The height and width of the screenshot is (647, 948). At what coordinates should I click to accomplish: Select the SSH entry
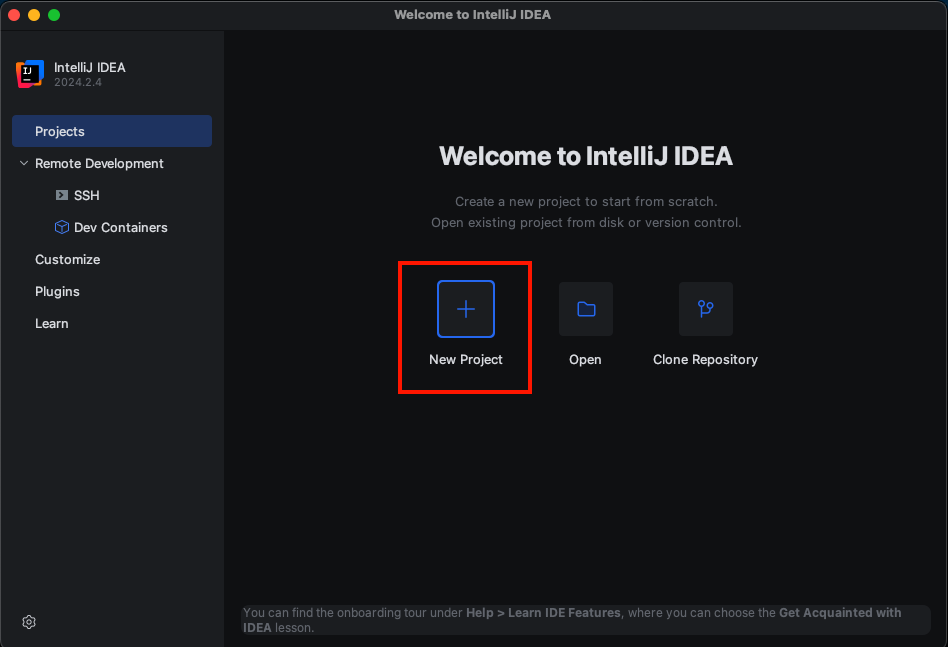86,195
